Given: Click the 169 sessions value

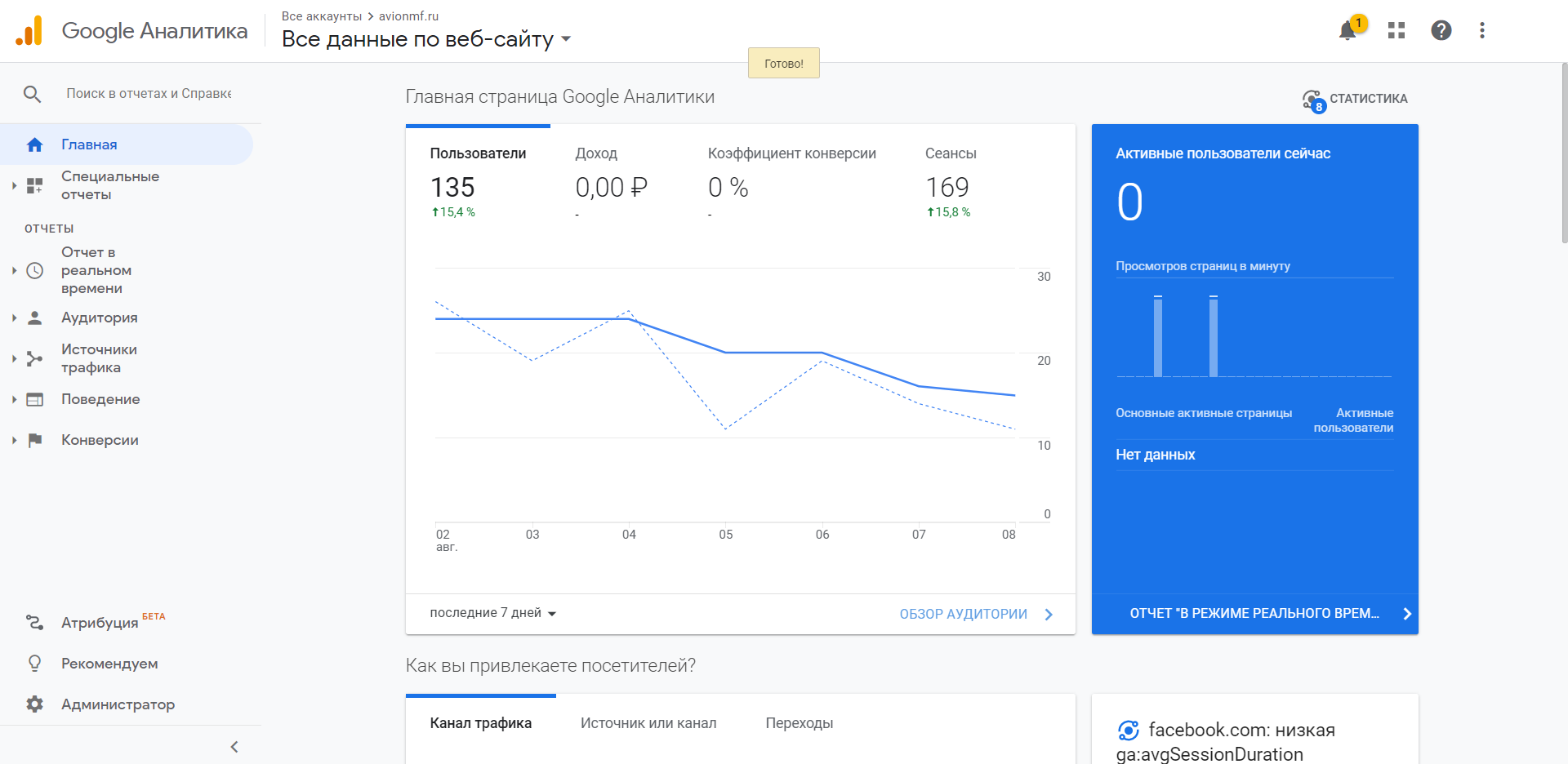Looking at the screenshot, I should (947, 188).
